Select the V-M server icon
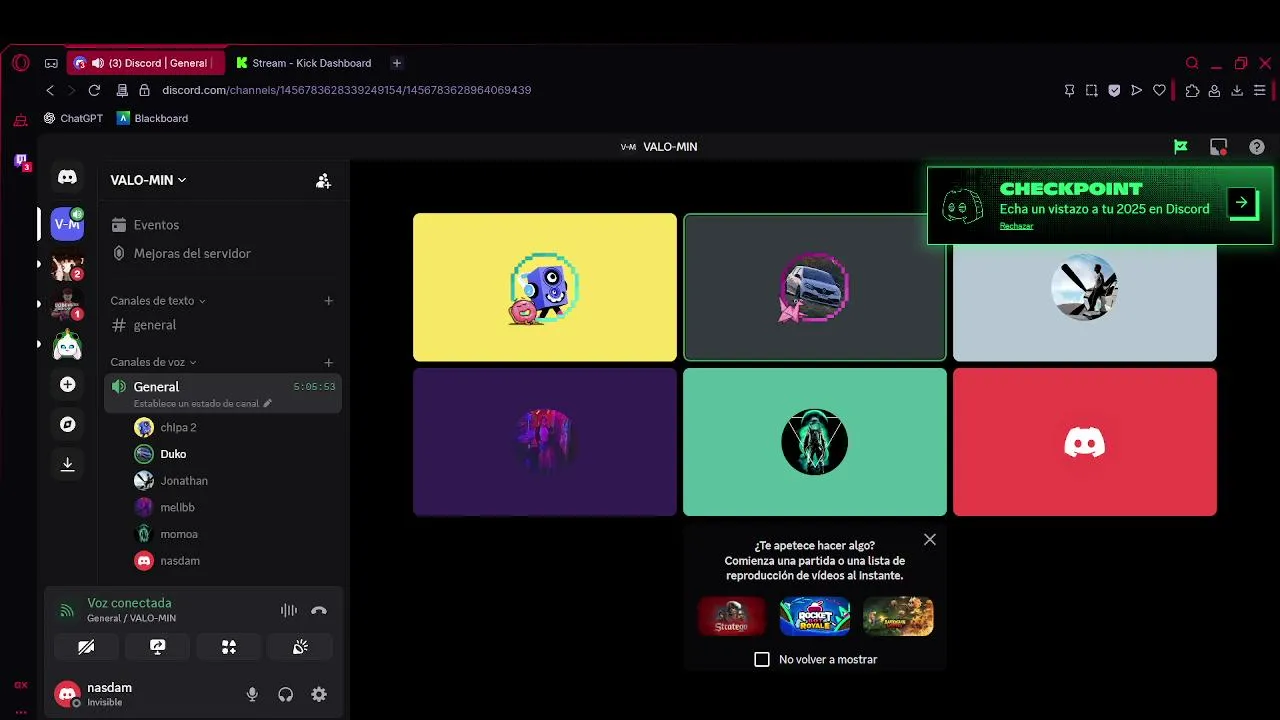 coord(67,224)
